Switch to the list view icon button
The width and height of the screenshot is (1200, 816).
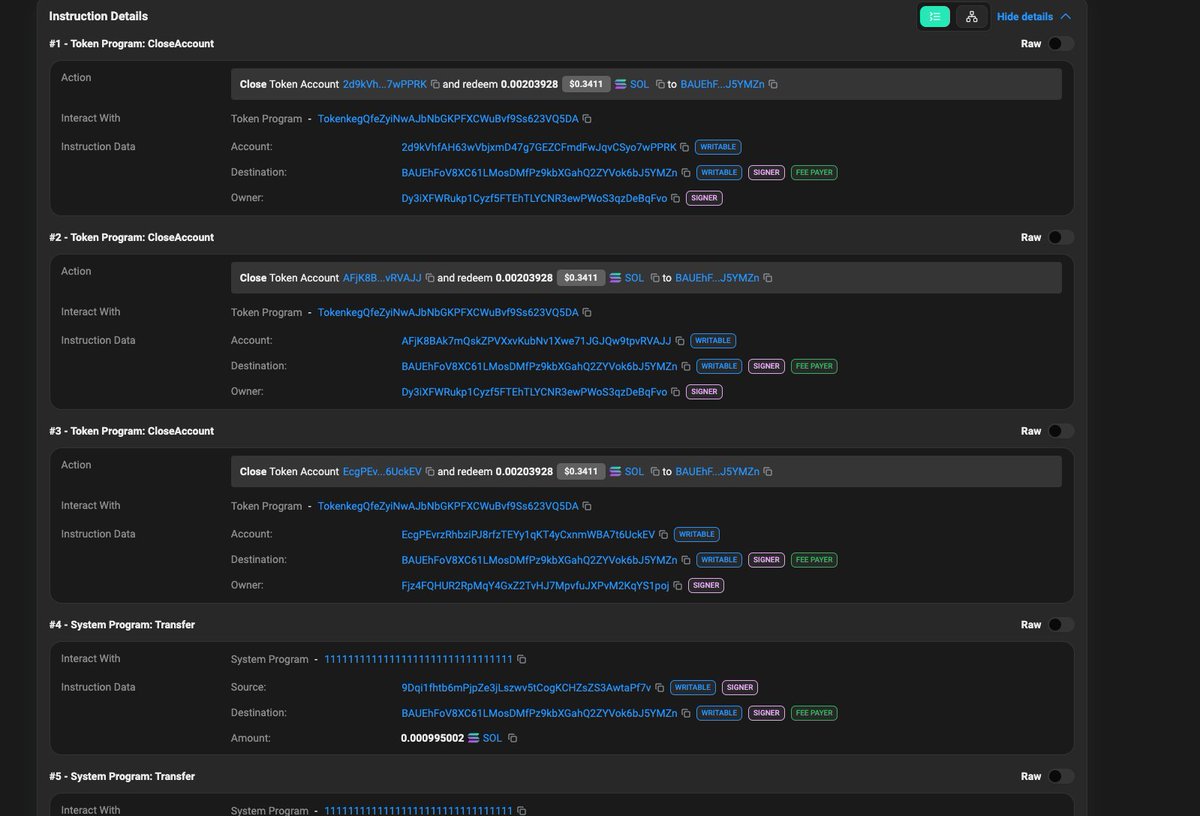point(935,16)
